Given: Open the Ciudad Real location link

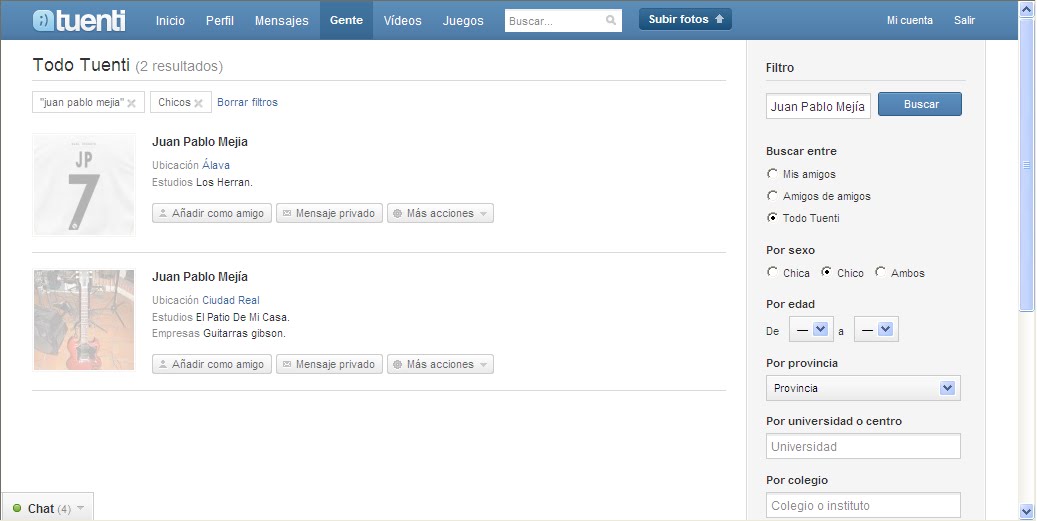Looking at the screenshot, I should pyautogui.click(x=231, y=300).
